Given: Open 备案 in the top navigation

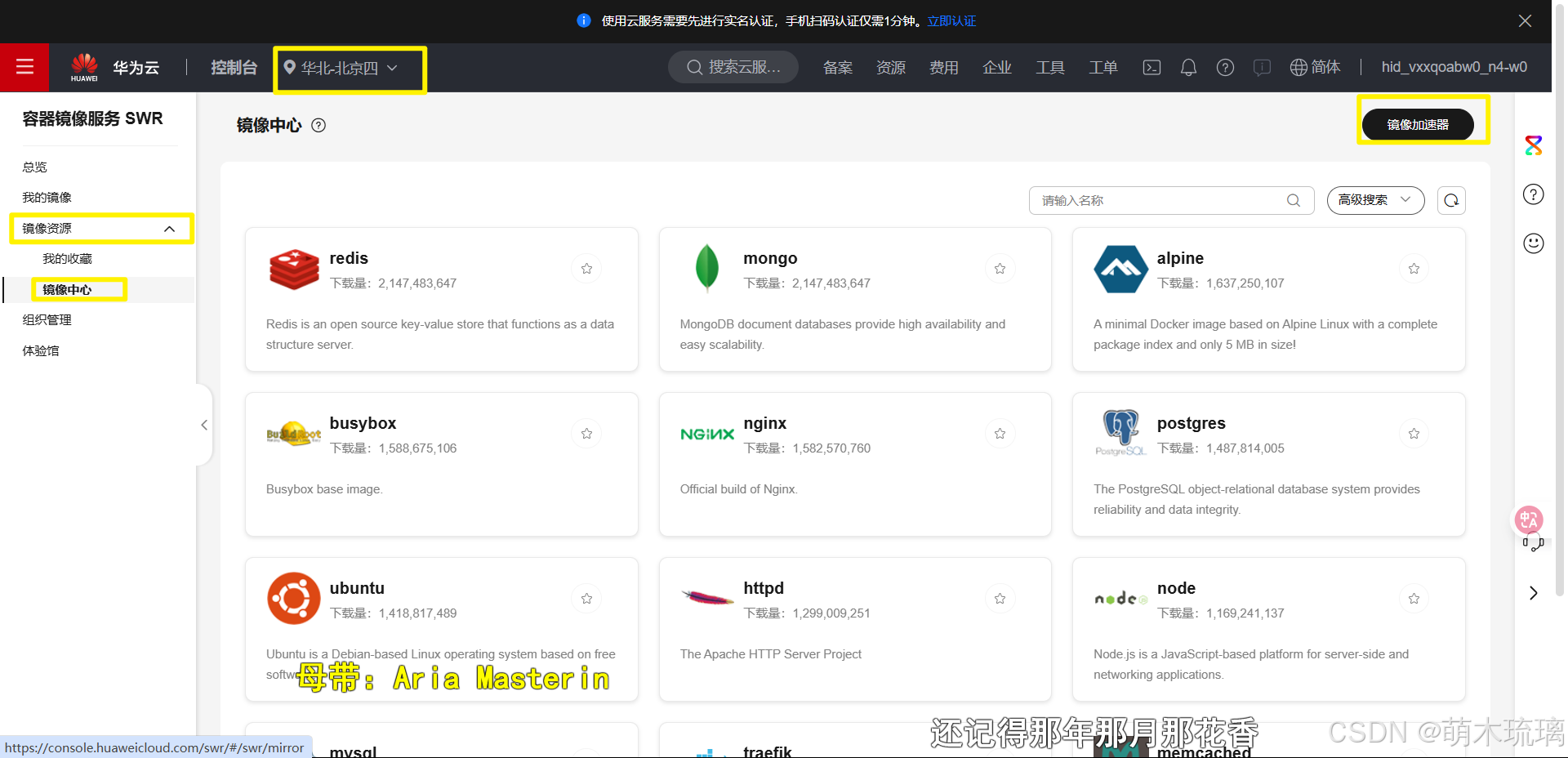Looking at the screenshot, I should tap(838, 68).
